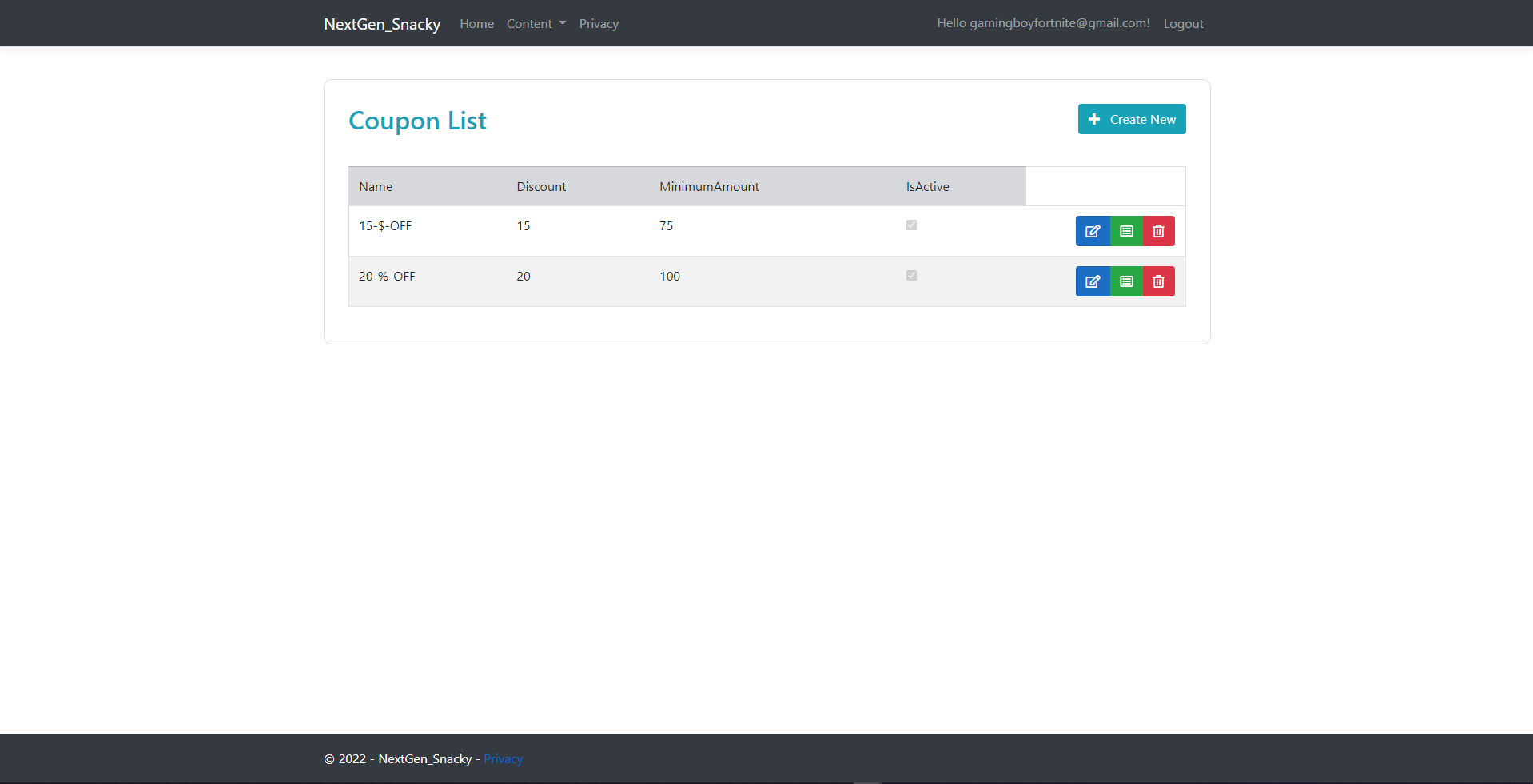The image size is (1533, 784).
Task: View details of the 15-$-OFF coupon
Action: [x=1125, y=231]
